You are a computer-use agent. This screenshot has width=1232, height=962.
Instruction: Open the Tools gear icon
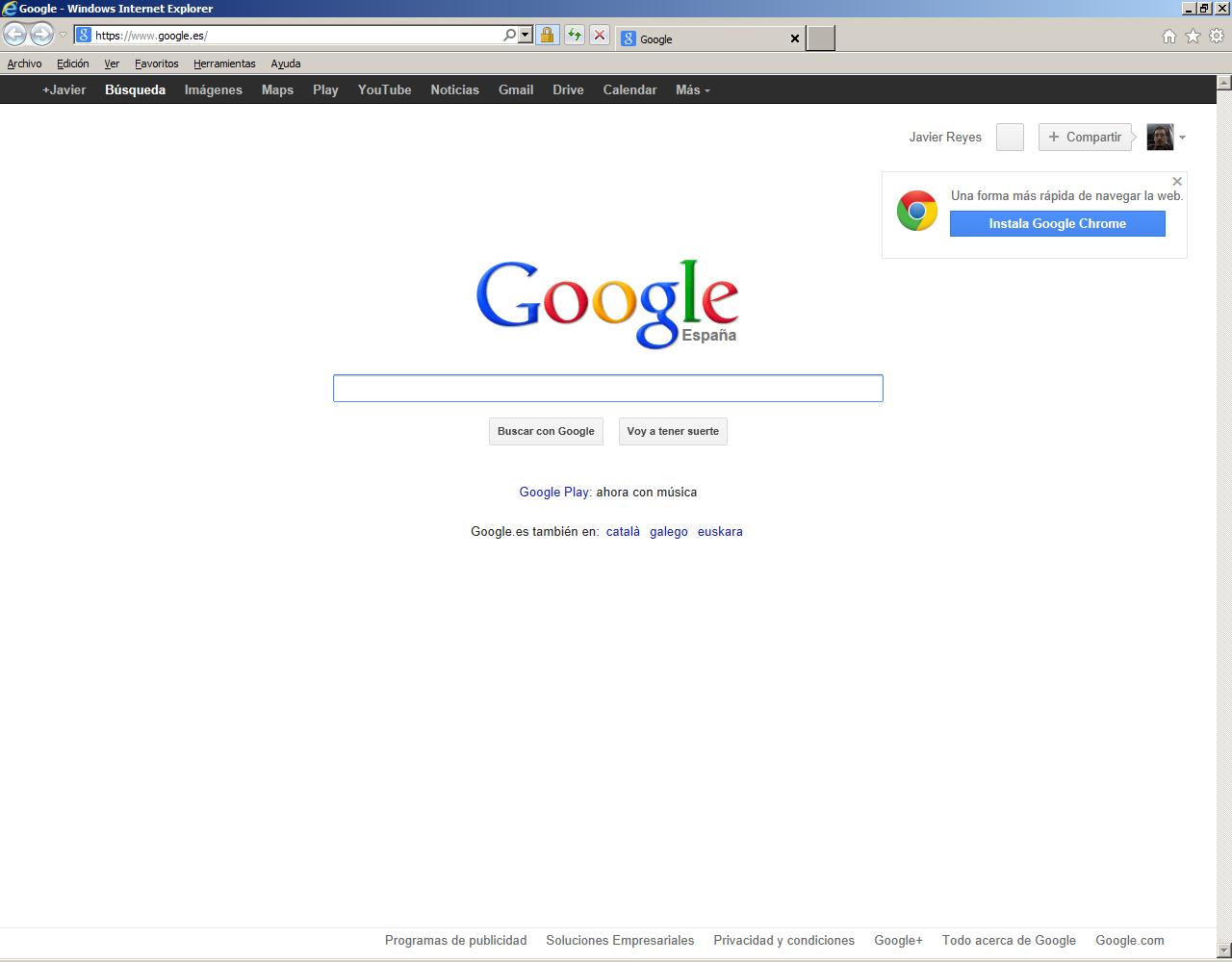[1217, 37]
